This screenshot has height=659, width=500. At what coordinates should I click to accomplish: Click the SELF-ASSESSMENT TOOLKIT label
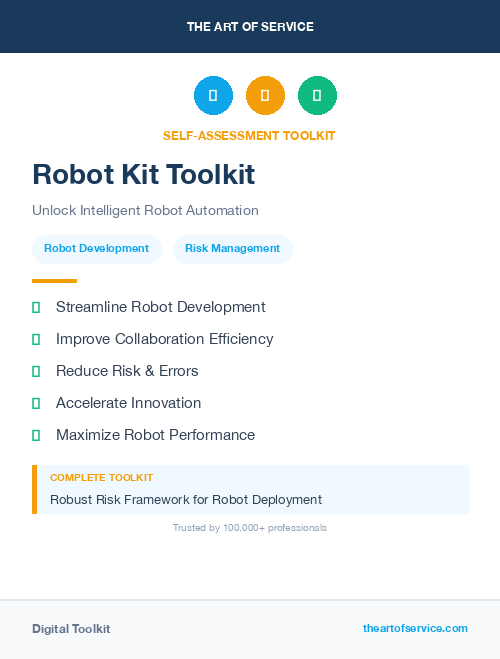(x=249, y=136)
